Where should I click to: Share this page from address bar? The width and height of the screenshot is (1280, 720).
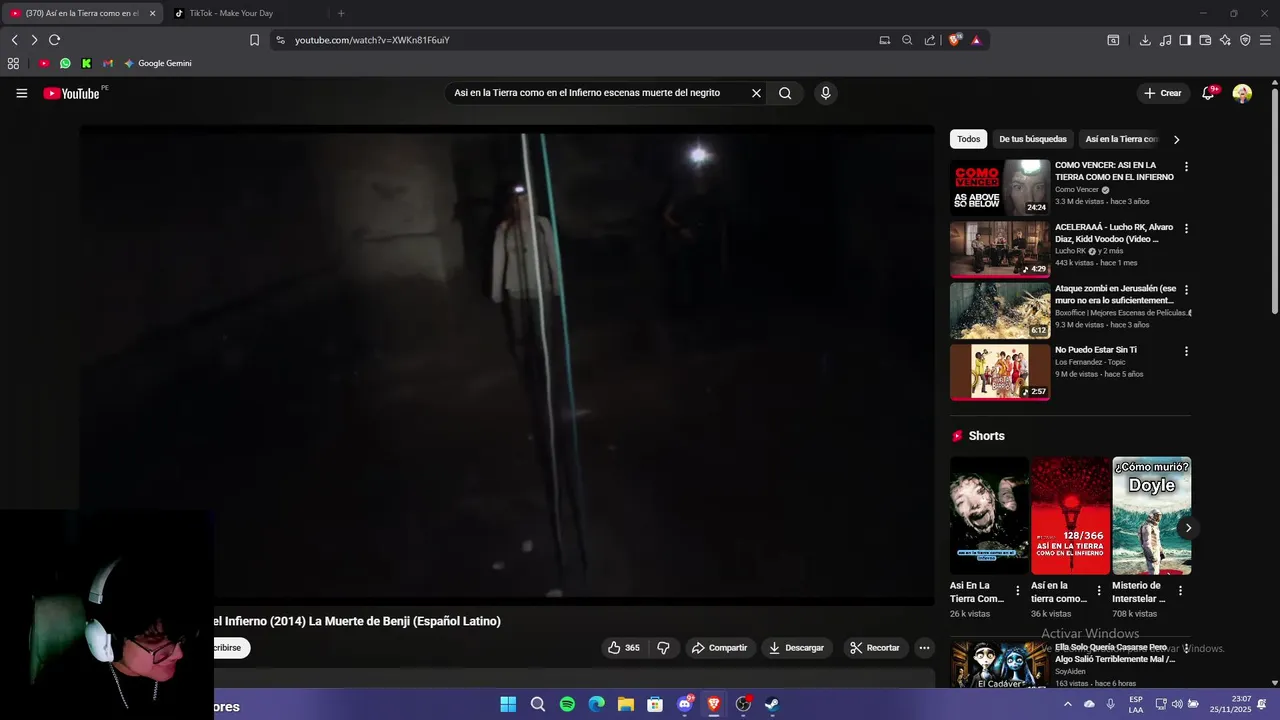(x=930, y=40)
